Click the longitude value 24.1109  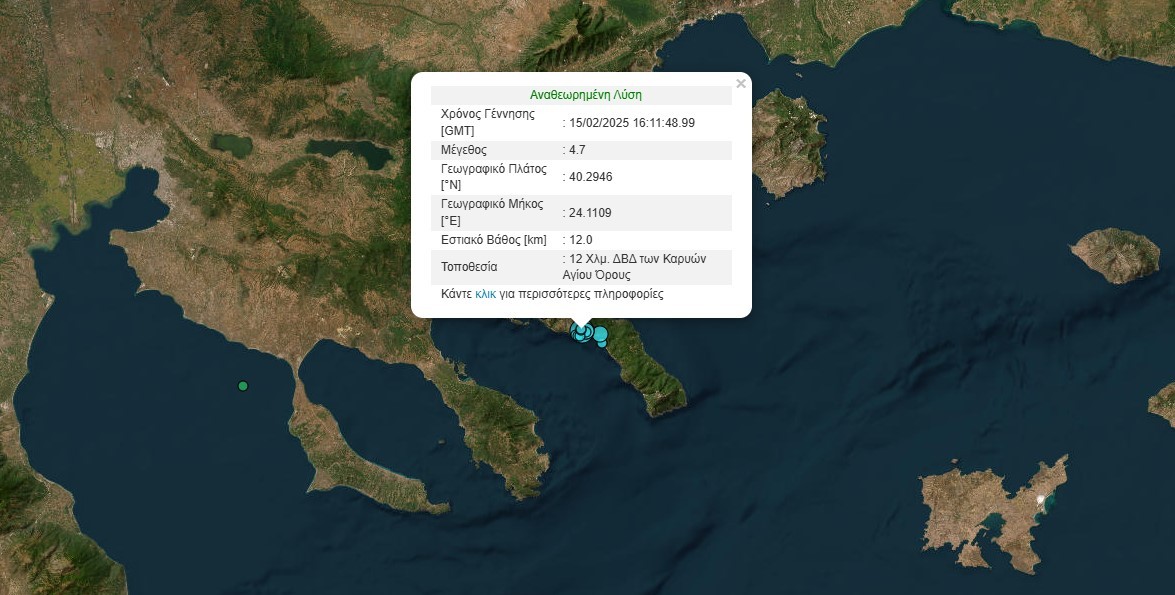point(590,213)
